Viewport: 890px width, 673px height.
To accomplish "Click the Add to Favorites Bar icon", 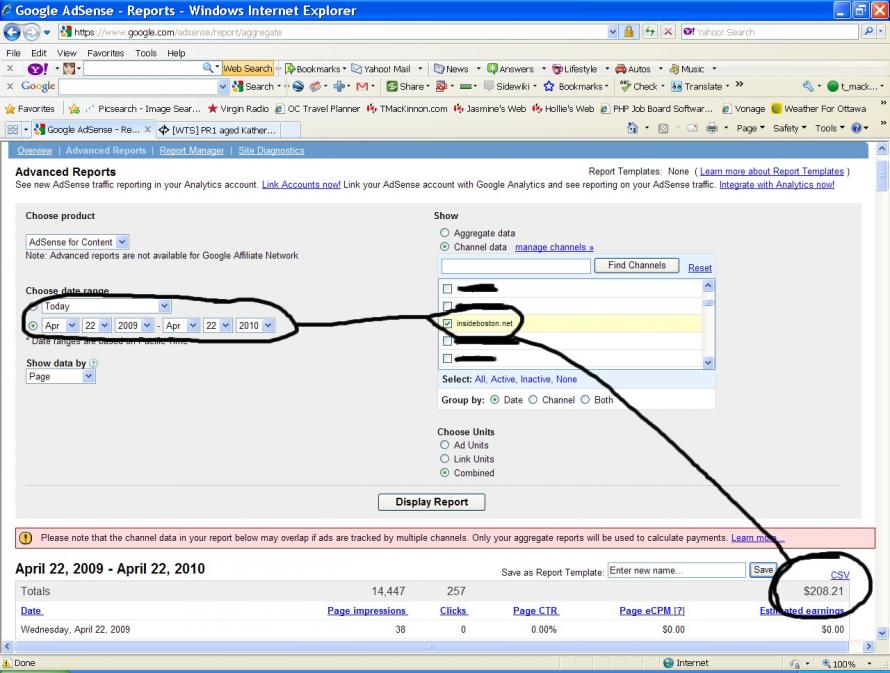I will pyautogui.click(x=74, y=109).
